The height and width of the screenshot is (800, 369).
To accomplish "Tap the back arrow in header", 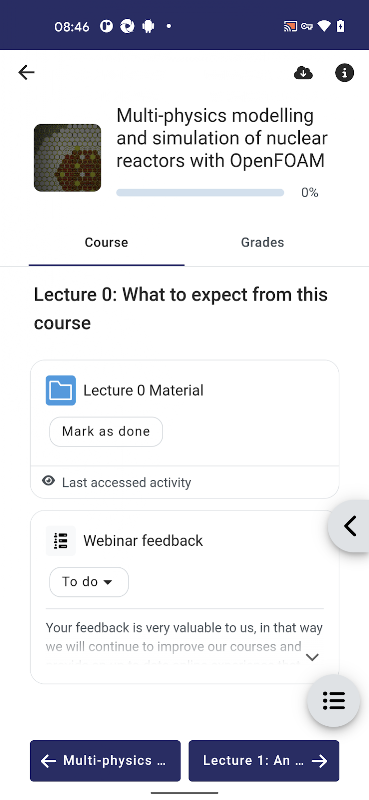I will click(26, 72).
